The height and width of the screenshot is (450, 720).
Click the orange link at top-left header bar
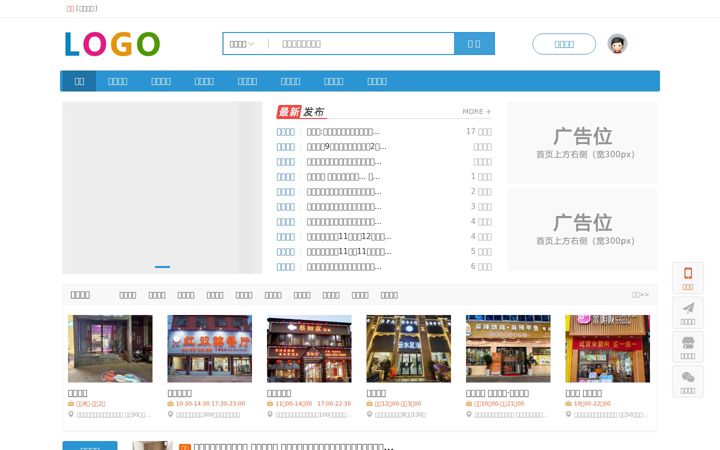point(70,8)
